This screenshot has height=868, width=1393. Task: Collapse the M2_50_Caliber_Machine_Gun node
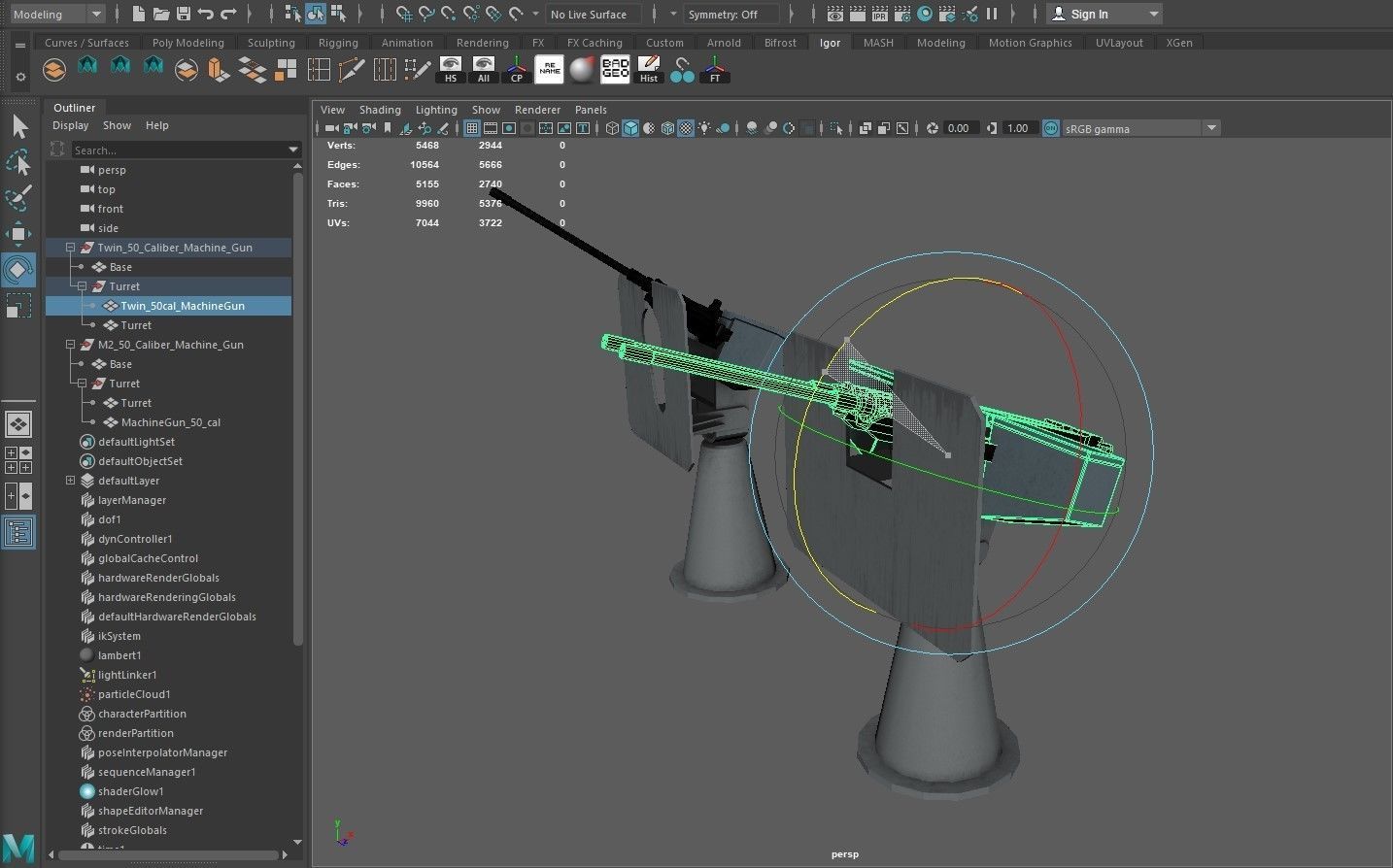(70, 345)
